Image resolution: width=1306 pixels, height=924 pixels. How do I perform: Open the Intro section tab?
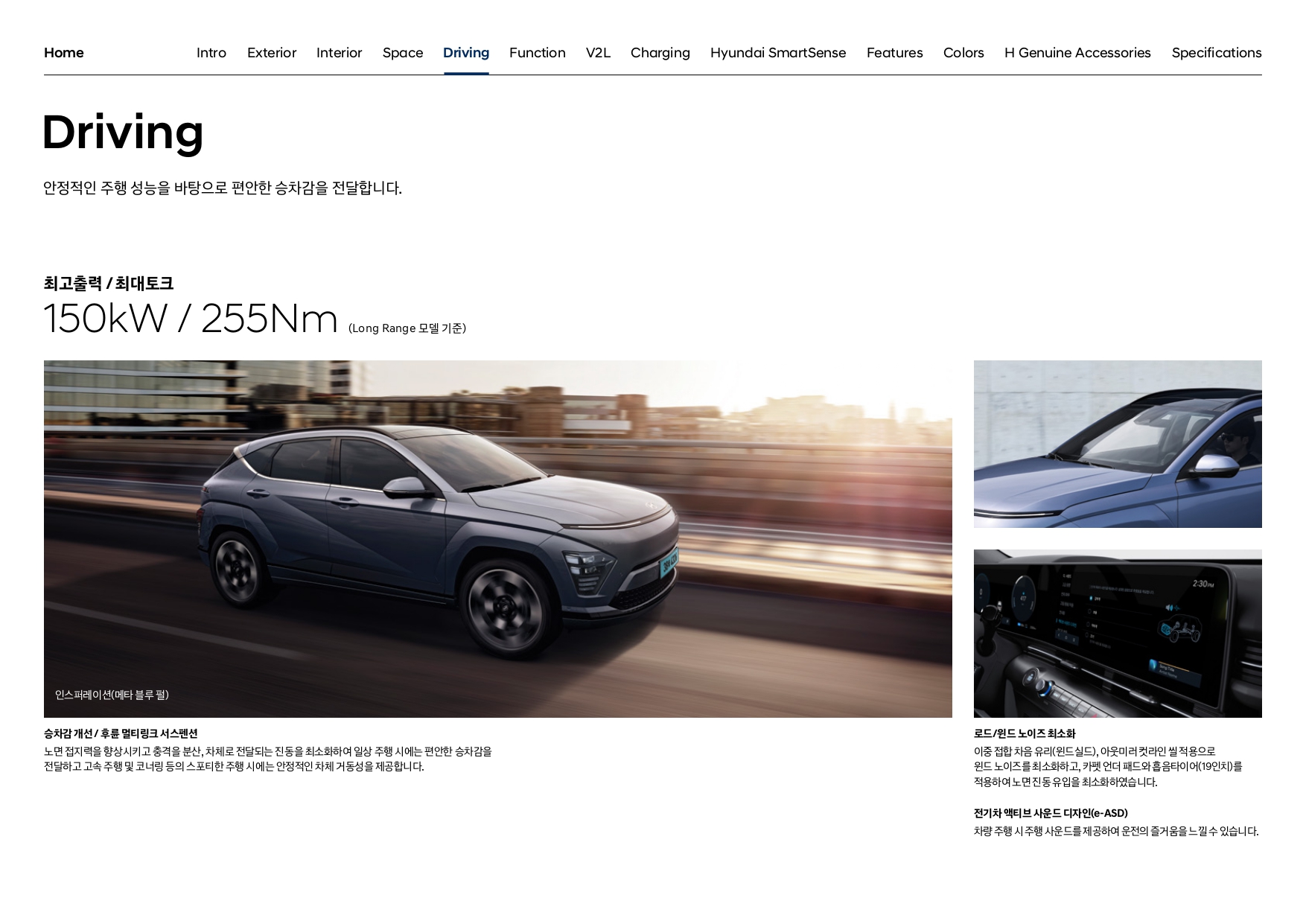(211, 53)
